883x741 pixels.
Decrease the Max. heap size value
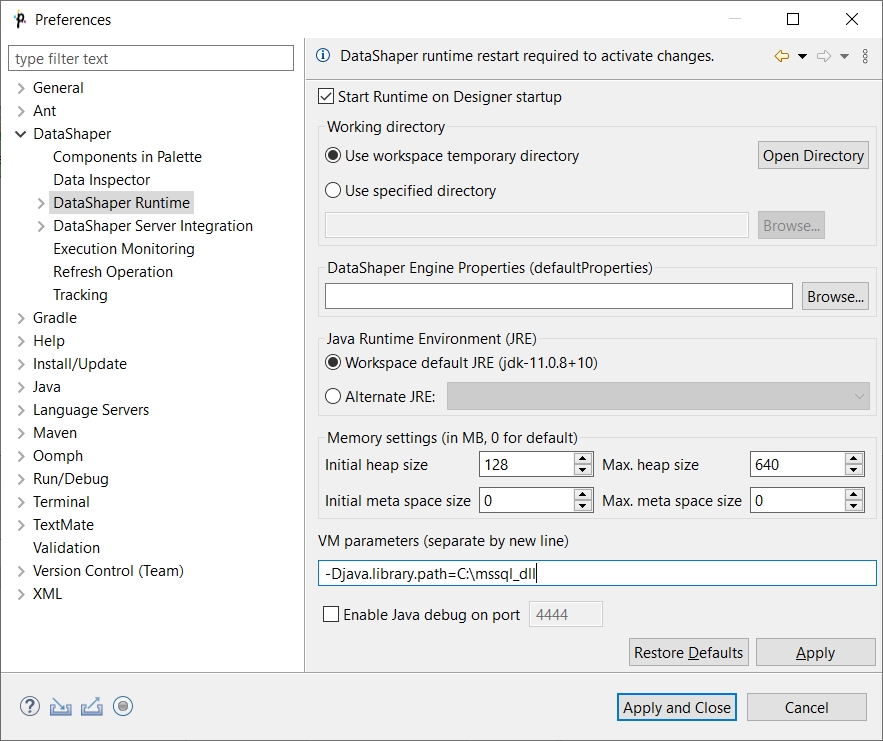[854, 471]
